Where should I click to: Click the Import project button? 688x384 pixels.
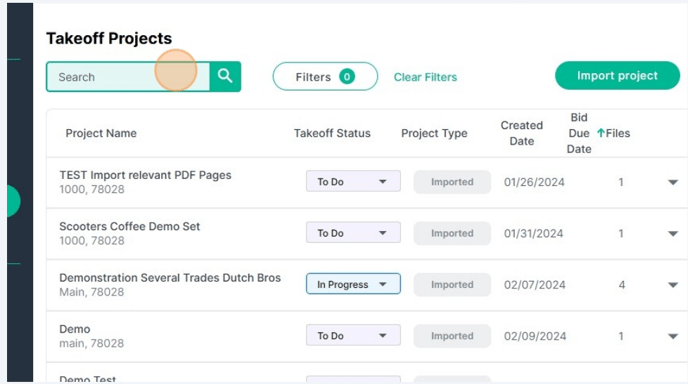point(617,75)
